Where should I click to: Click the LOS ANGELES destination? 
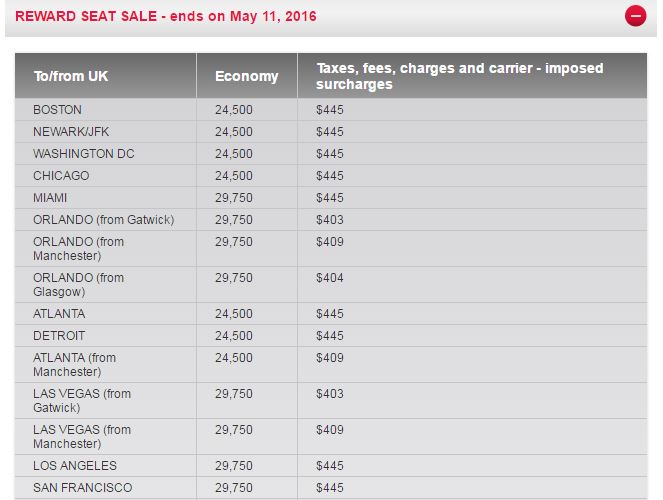pos(75,466)
